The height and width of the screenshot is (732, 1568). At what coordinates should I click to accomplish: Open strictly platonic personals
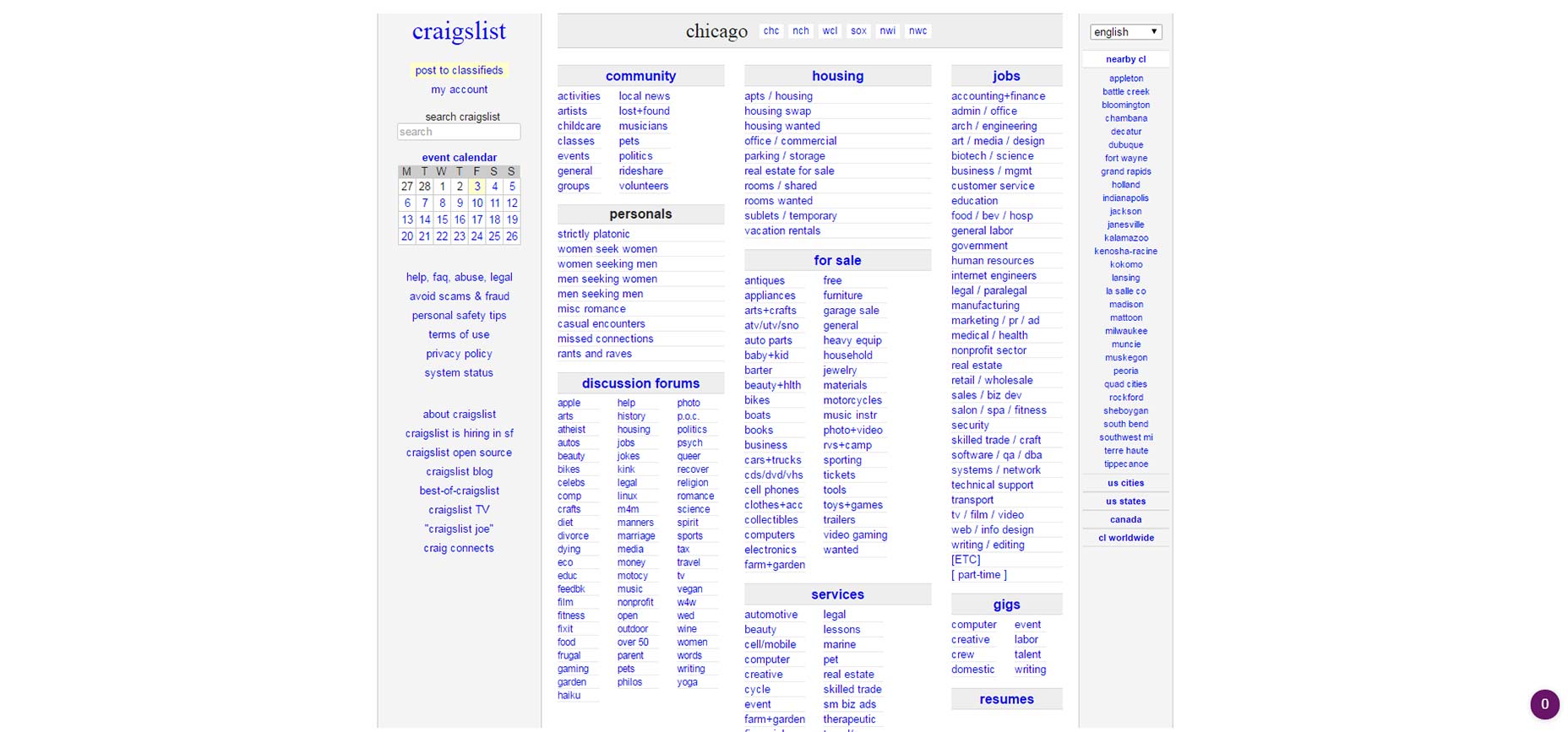point(593,234)
